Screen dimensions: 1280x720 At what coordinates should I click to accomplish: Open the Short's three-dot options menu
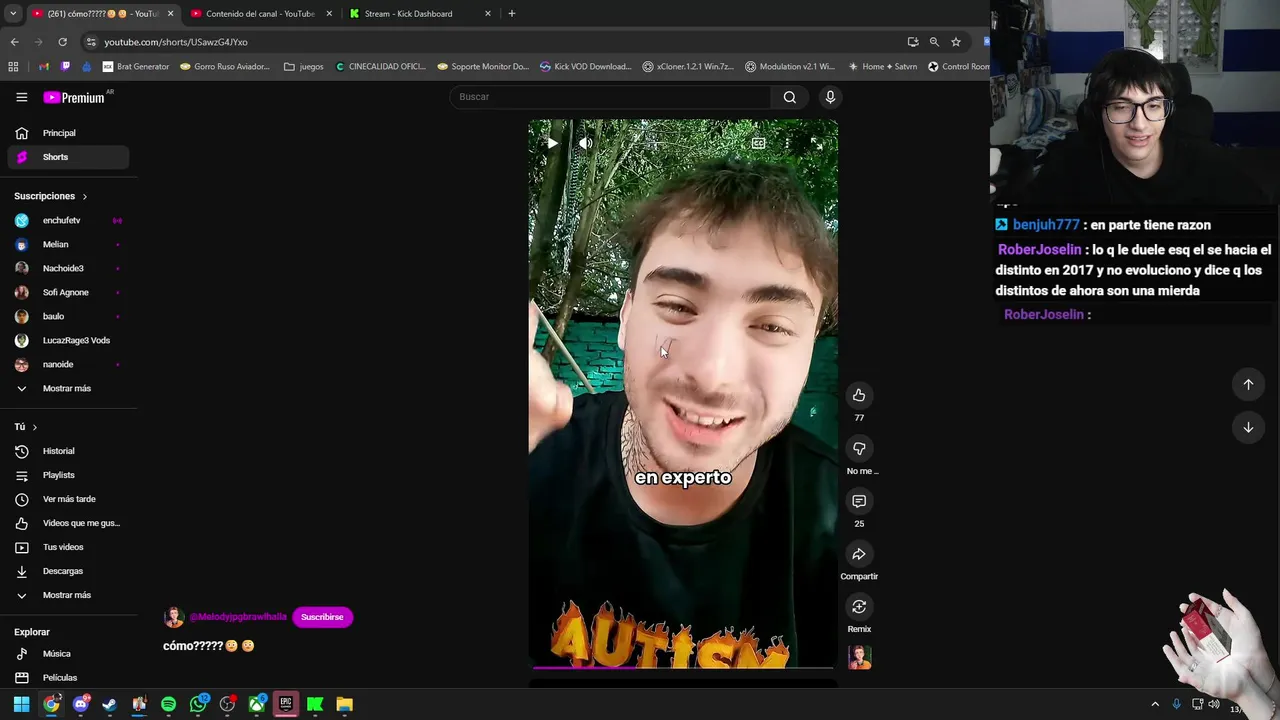click(x=787, y=143)
